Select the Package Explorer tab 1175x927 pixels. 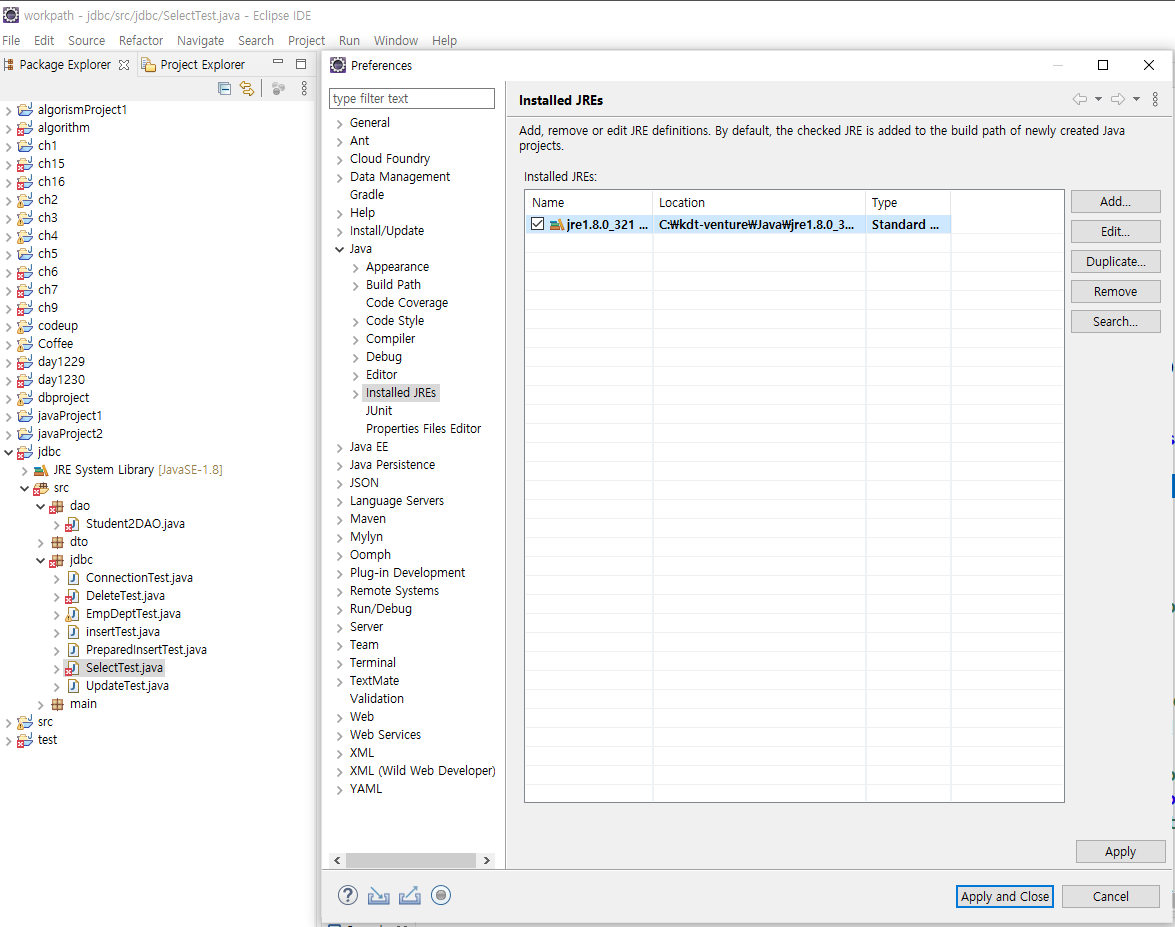point(65,64)
